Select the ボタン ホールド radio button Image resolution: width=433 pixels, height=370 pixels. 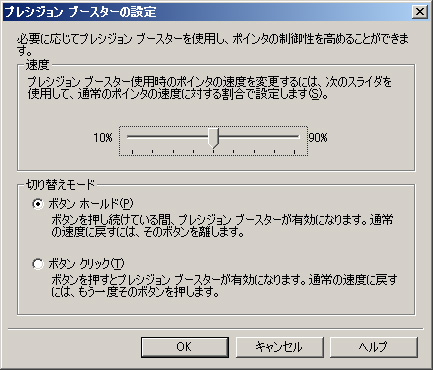coord(38,204)
